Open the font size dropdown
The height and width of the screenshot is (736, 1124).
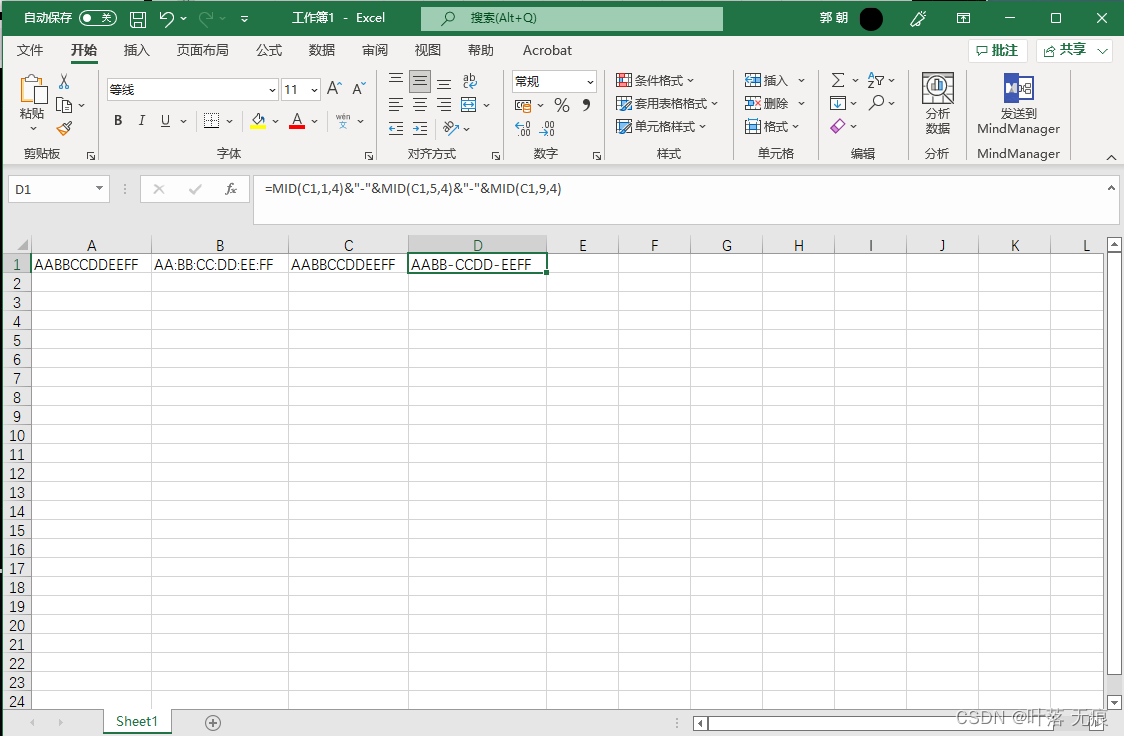click(x=315, y=90)
